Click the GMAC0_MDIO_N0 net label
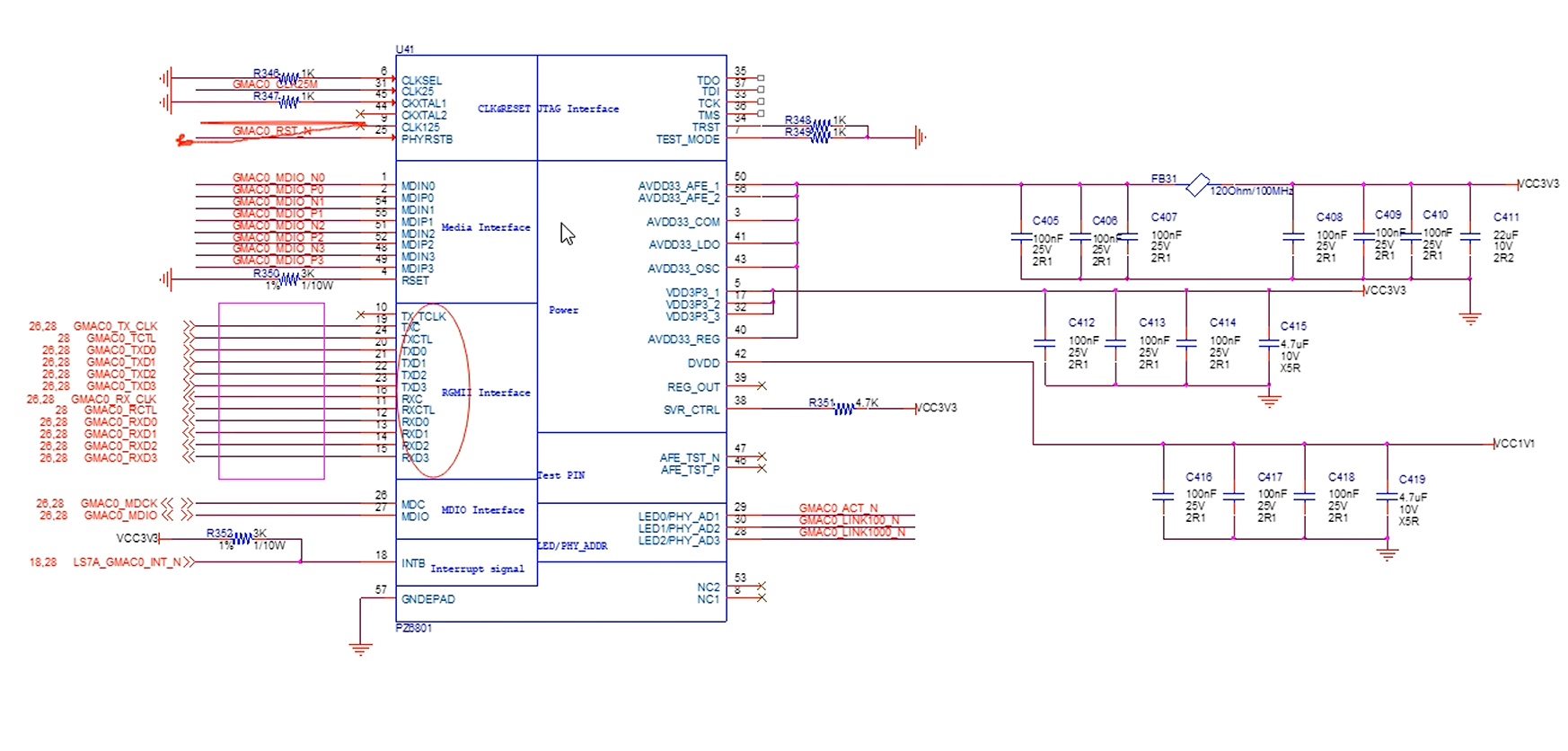 pos(278,178)
